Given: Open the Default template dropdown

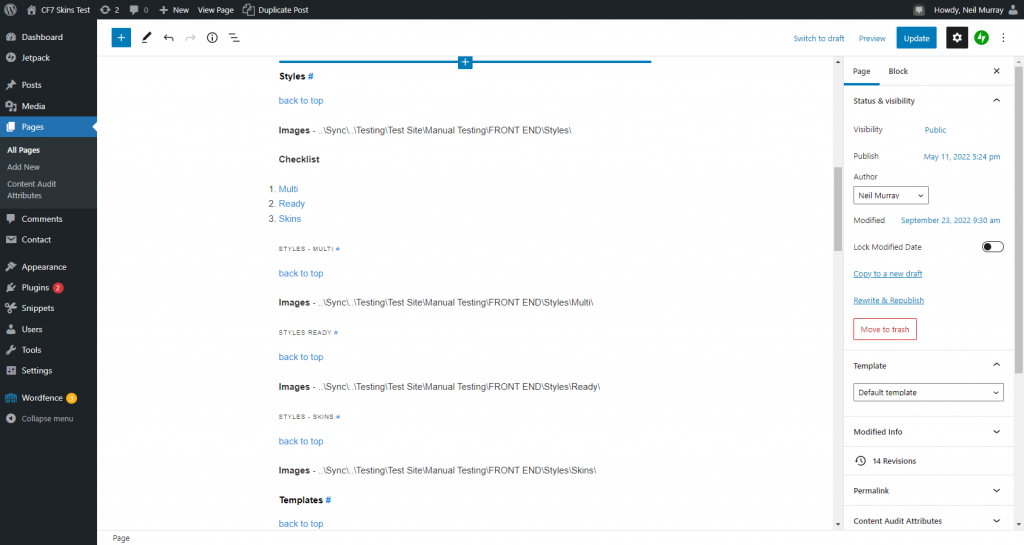Looking at the screenshot, I should pyautogui.click(x=928, y=393).
